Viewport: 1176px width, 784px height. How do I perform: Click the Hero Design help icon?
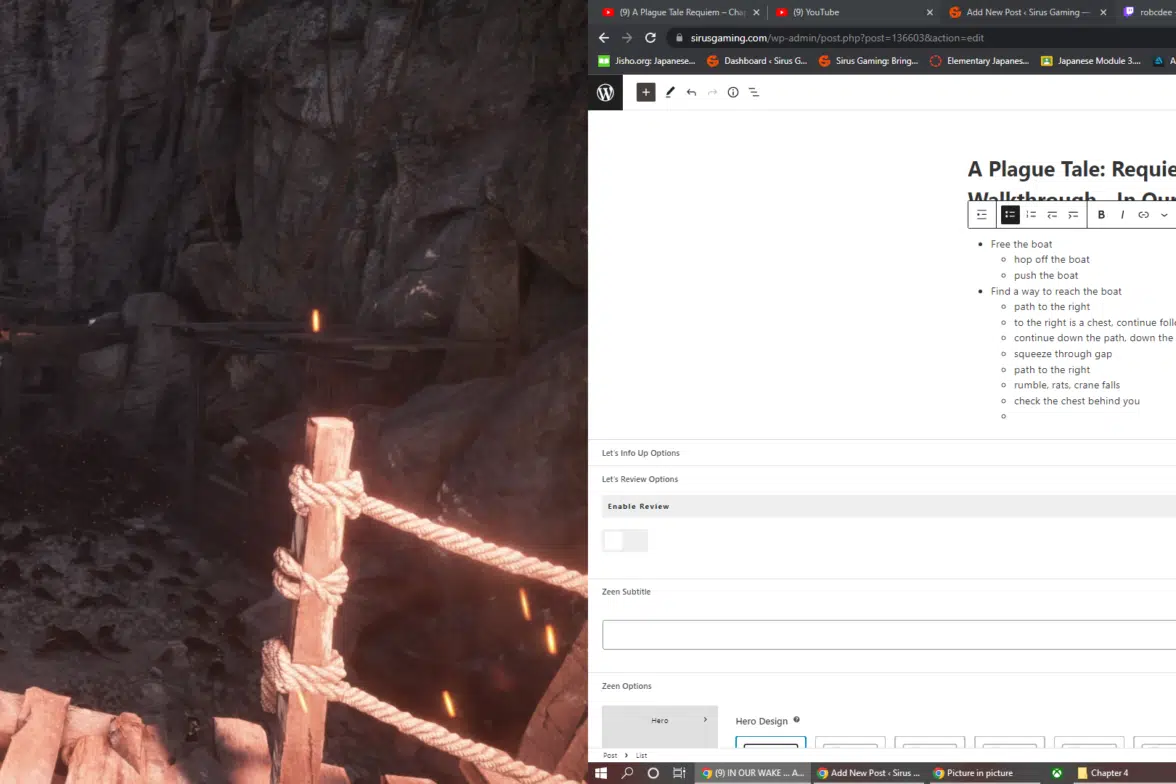coord(796,719)
